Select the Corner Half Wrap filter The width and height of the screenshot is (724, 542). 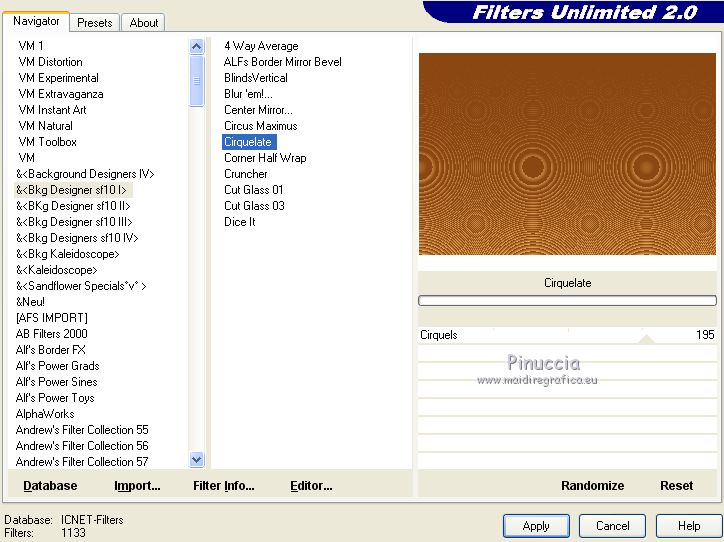click(x=265, y=158)
